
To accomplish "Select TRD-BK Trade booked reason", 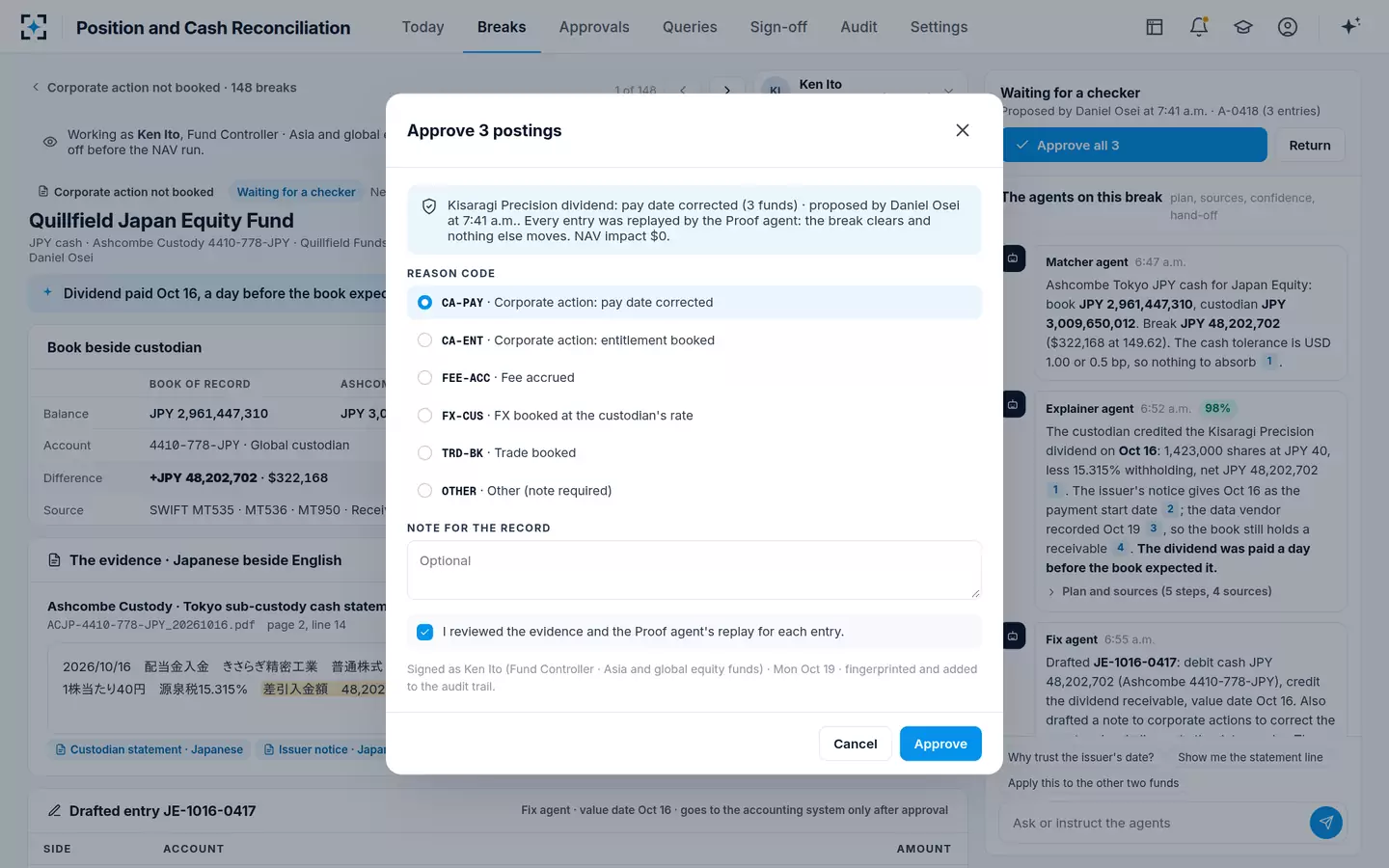I will click(694, 453).
